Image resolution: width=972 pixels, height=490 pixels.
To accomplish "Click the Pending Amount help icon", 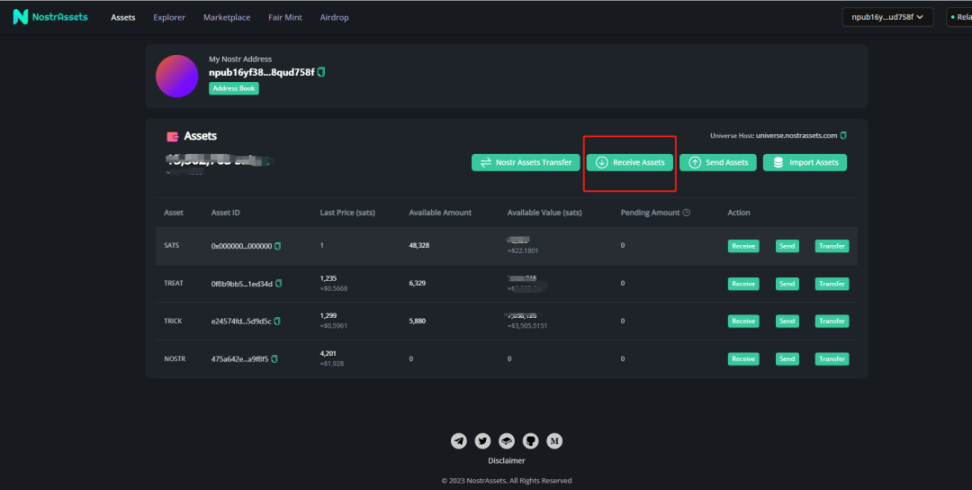I will (x=687, y=213).
